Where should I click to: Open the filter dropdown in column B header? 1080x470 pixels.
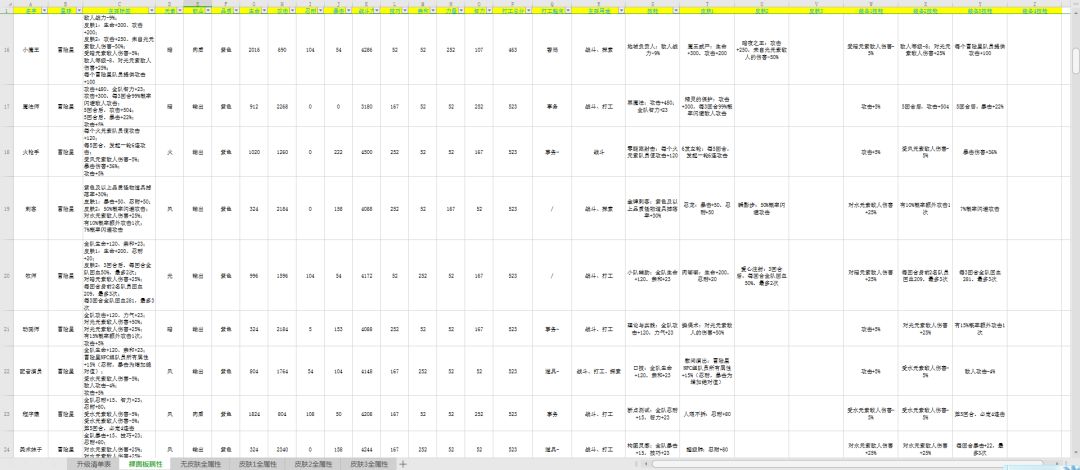pos(79,12)
